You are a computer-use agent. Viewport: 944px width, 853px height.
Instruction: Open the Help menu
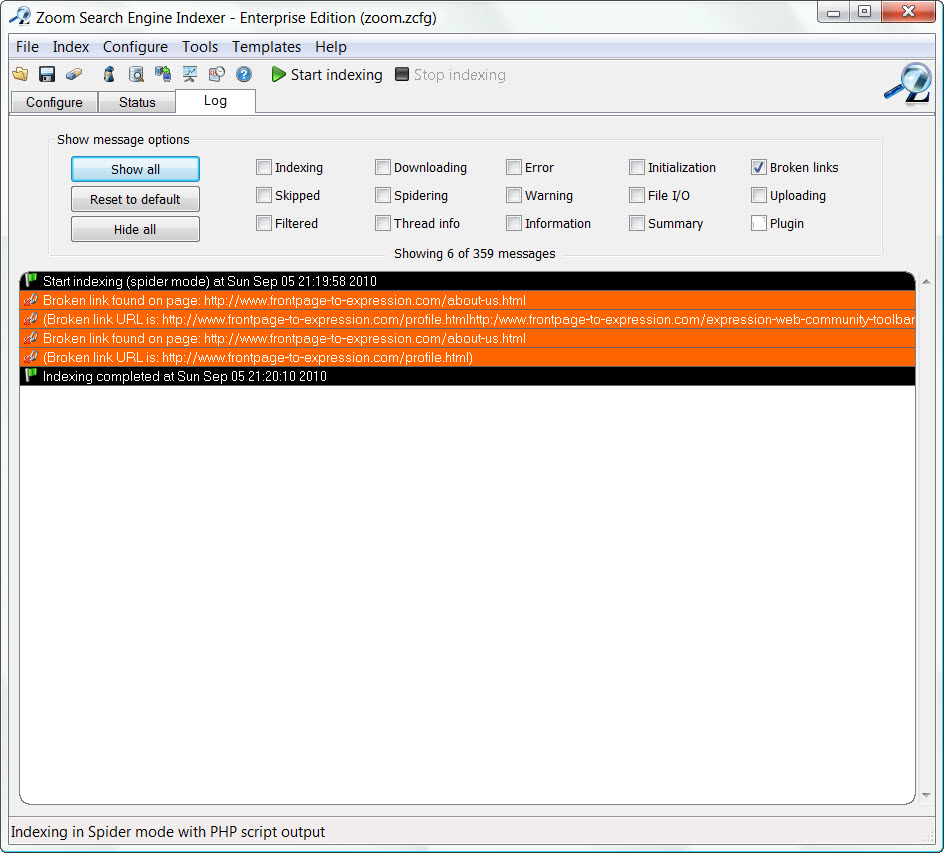click(x=331, y=46)
